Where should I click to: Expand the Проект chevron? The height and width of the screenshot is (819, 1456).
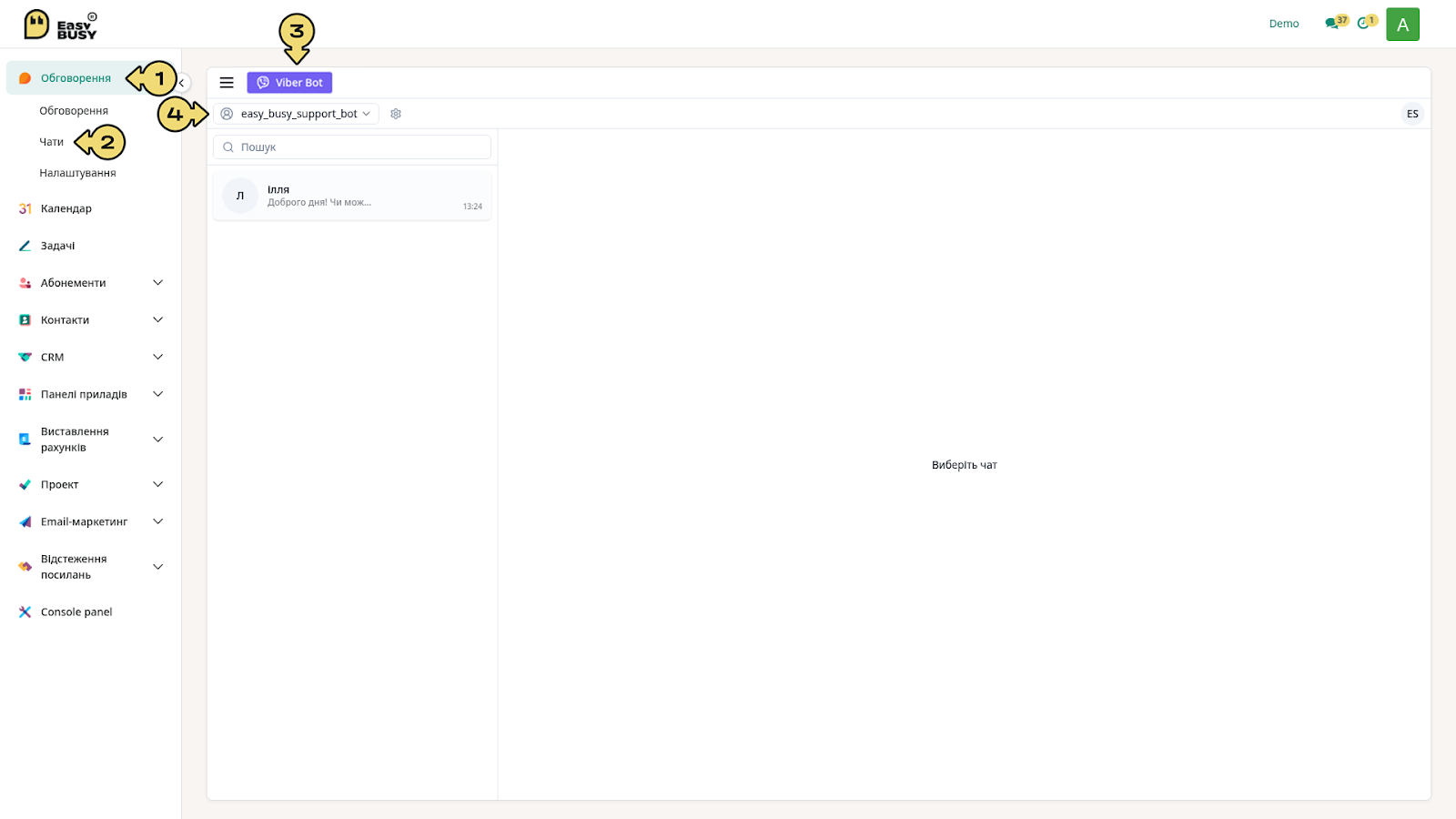click(158, 485)
